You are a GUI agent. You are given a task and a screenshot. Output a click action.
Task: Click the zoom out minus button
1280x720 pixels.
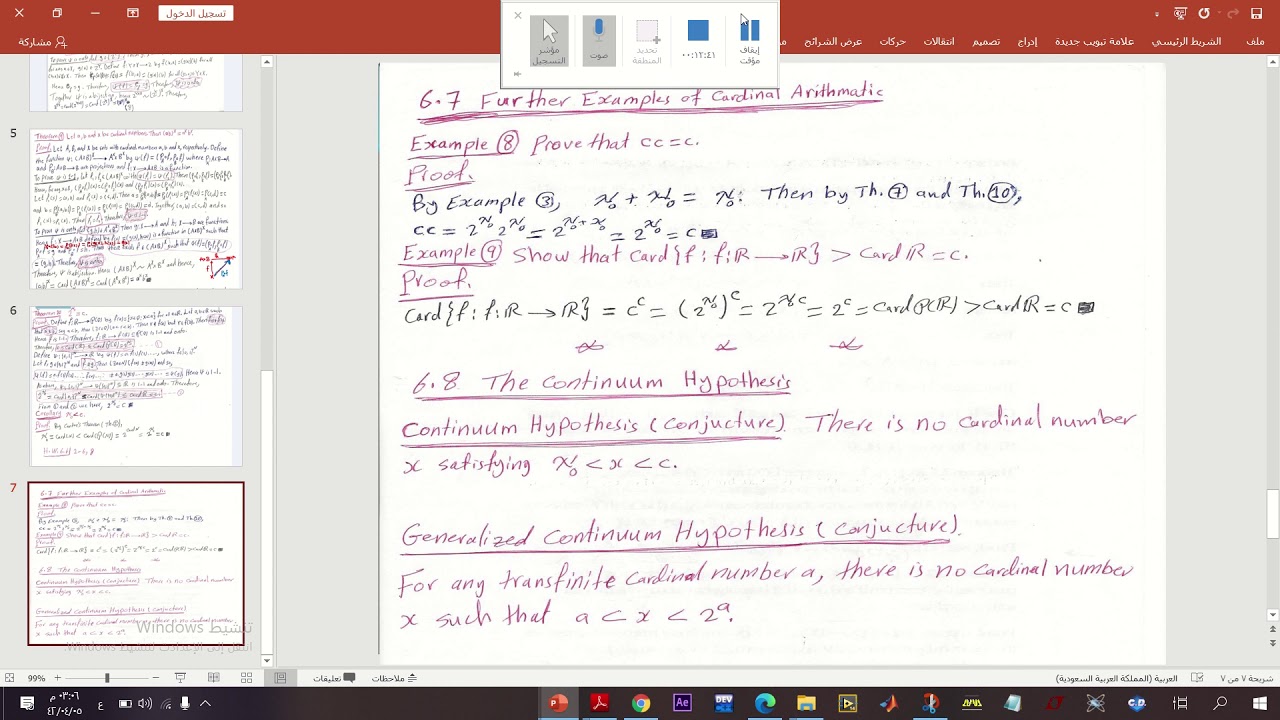coord(155,678)
